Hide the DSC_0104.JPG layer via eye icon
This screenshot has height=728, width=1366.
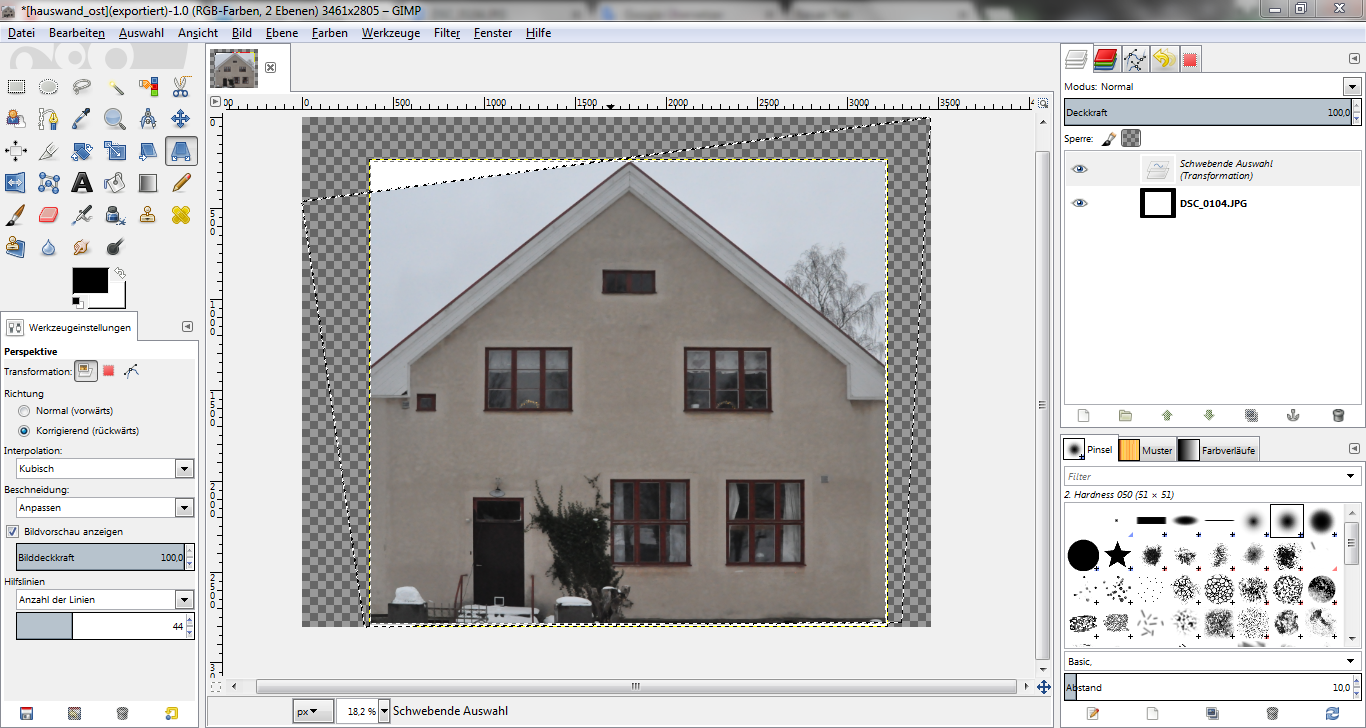click(x=1079, y=203)
